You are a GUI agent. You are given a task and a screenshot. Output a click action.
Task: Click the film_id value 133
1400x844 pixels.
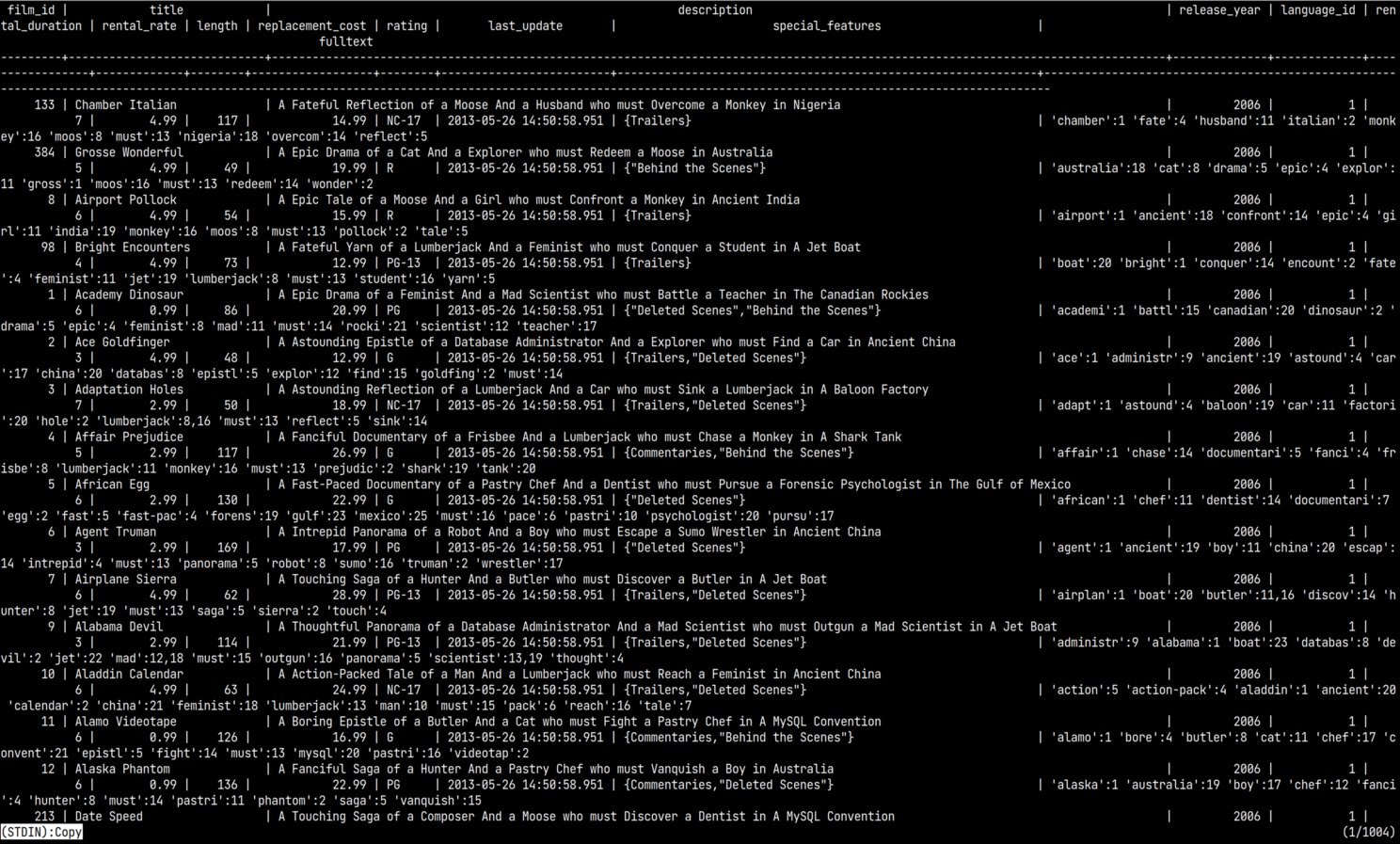(x=44, y=105)
